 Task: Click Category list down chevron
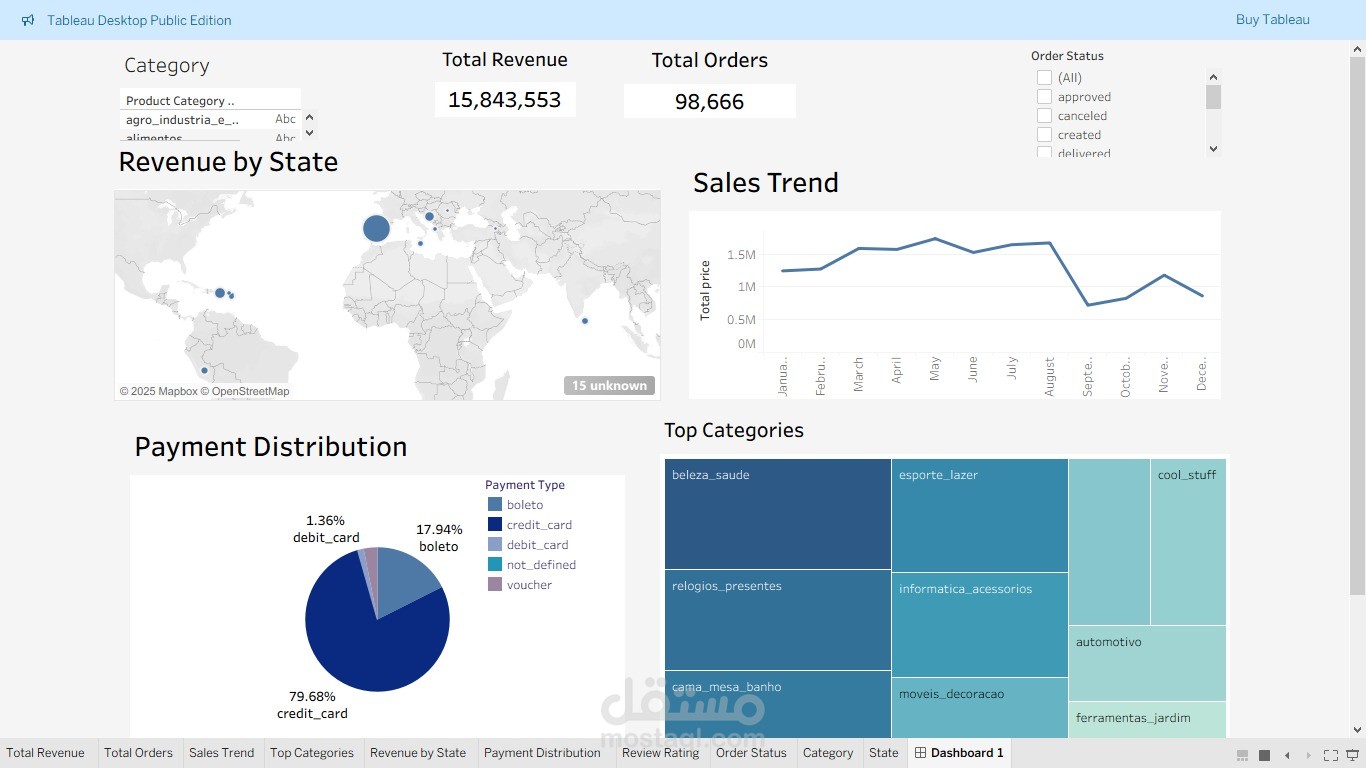pos(309,132)
